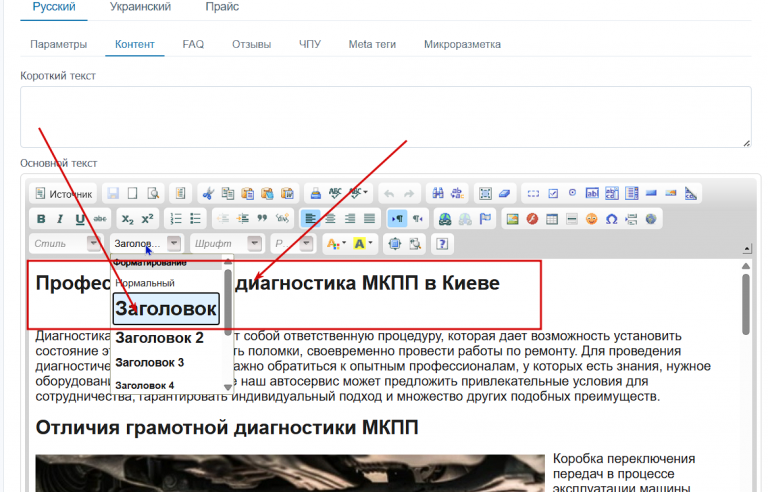Screen dimensions: 768x492
Task: Toggle Italic formatting
Action: (x=60, y=219)
